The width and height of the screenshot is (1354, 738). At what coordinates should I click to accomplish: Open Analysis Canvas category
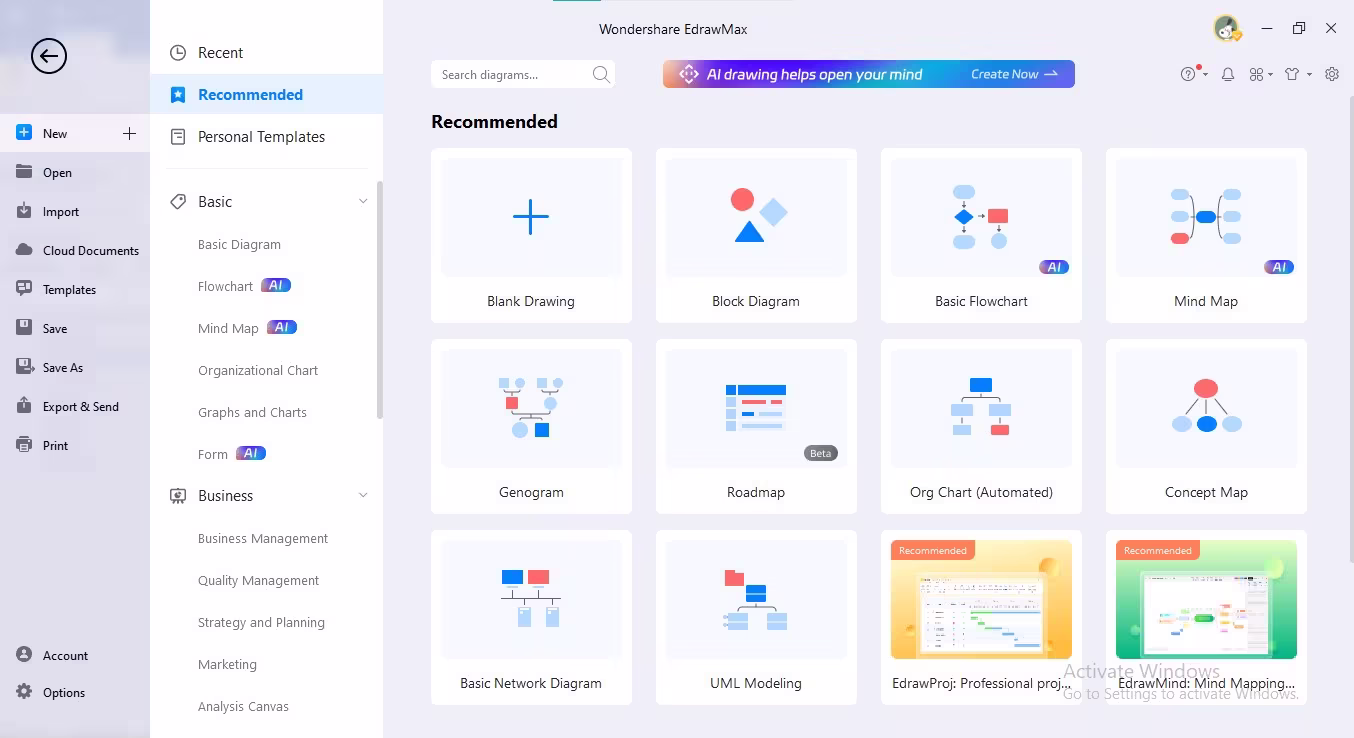[x=243, y=706]
